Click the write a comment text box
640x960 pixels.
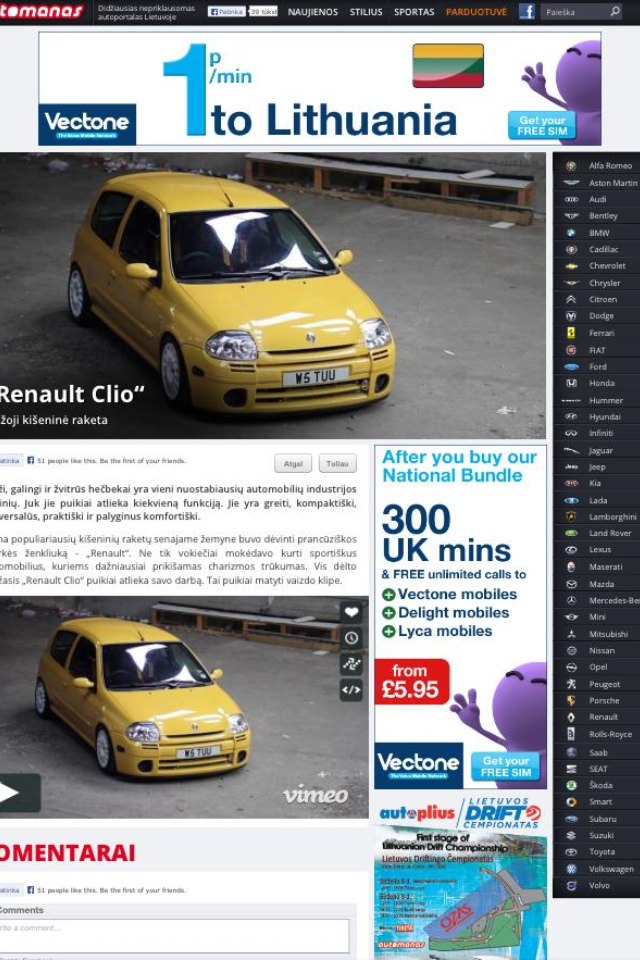(x=175, y=934)
